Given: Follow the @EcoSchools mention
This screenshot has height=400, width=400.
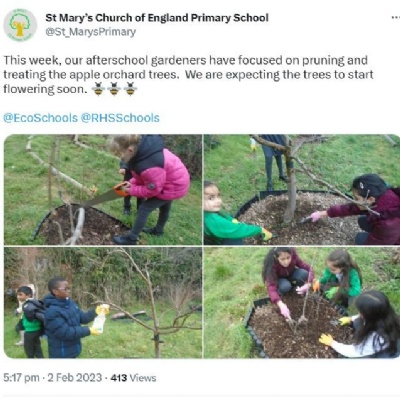Looking at the screenshot, I should (x=40, y=118).
